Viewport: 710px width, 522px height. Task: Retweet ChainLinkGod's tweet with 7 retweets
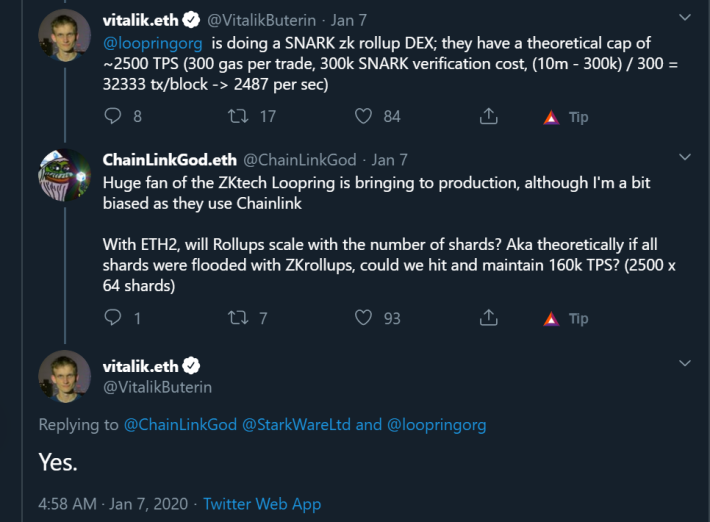(238, 318)
